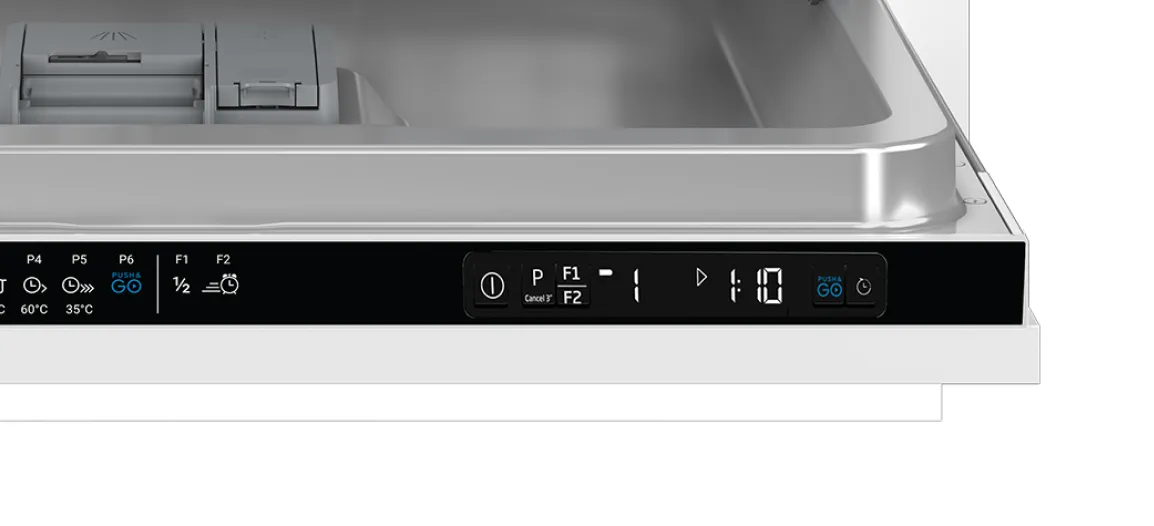Image resolution: width=1154 pixels, height=526 pixels.
Task: Click the P6 Push & Go legend icon
Action: 126,283
